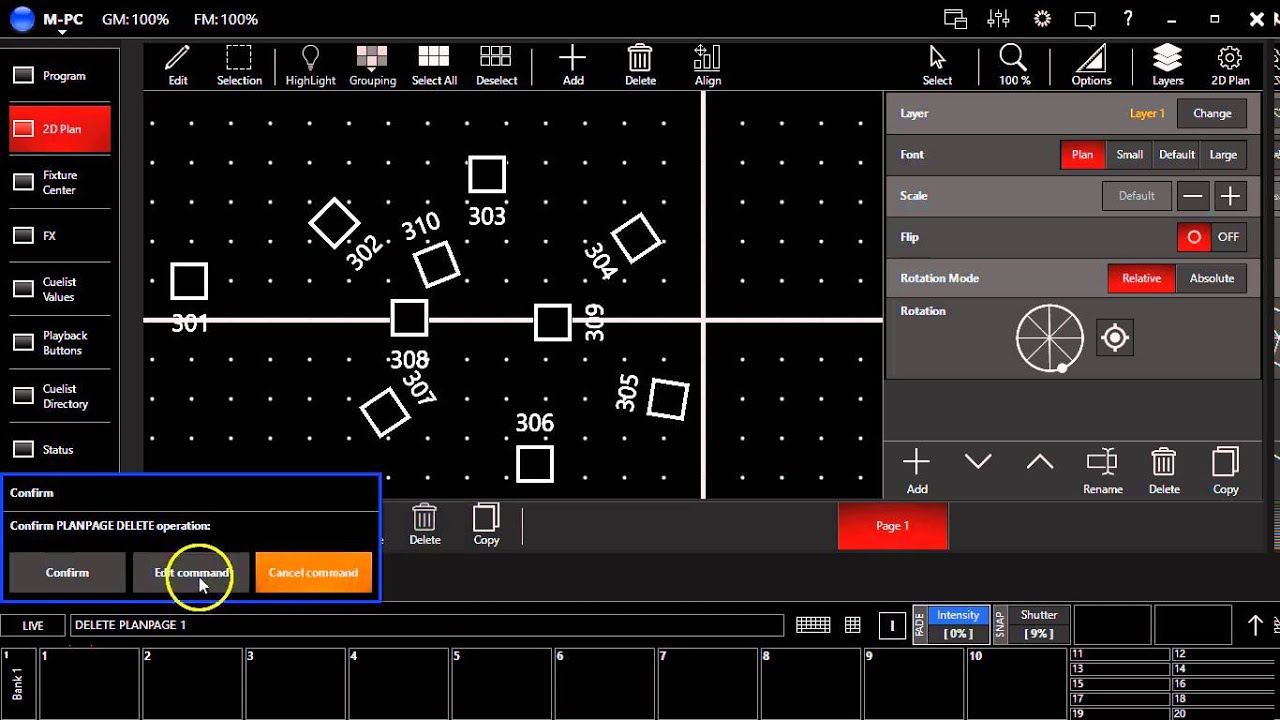
Task: Open the Grouping tool
Action: [372, 65]
